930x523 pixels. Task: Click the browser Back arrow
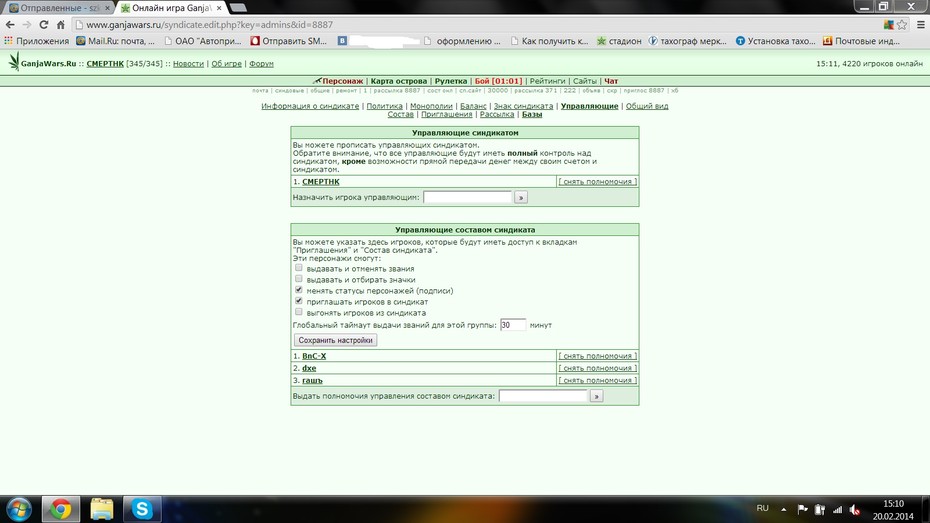point(9,25)
